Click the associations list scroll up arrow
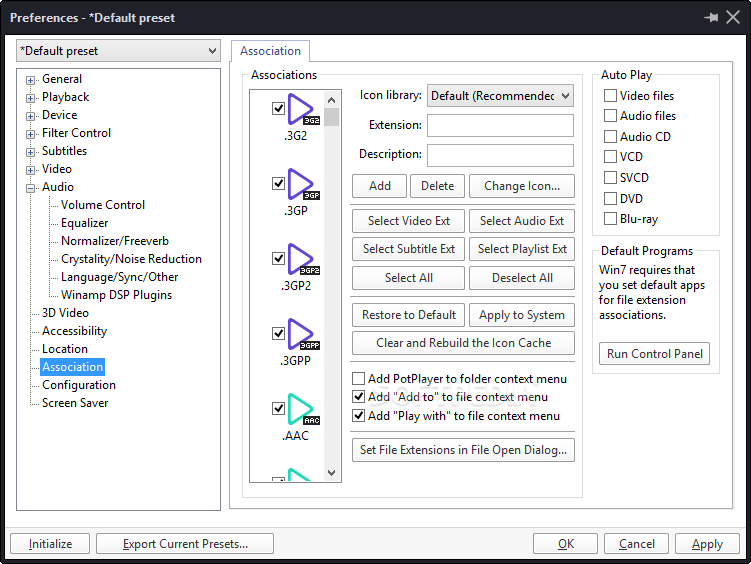The height and width of the screenshot is (564, 751). pyautogui.click(x=331, y=100)
